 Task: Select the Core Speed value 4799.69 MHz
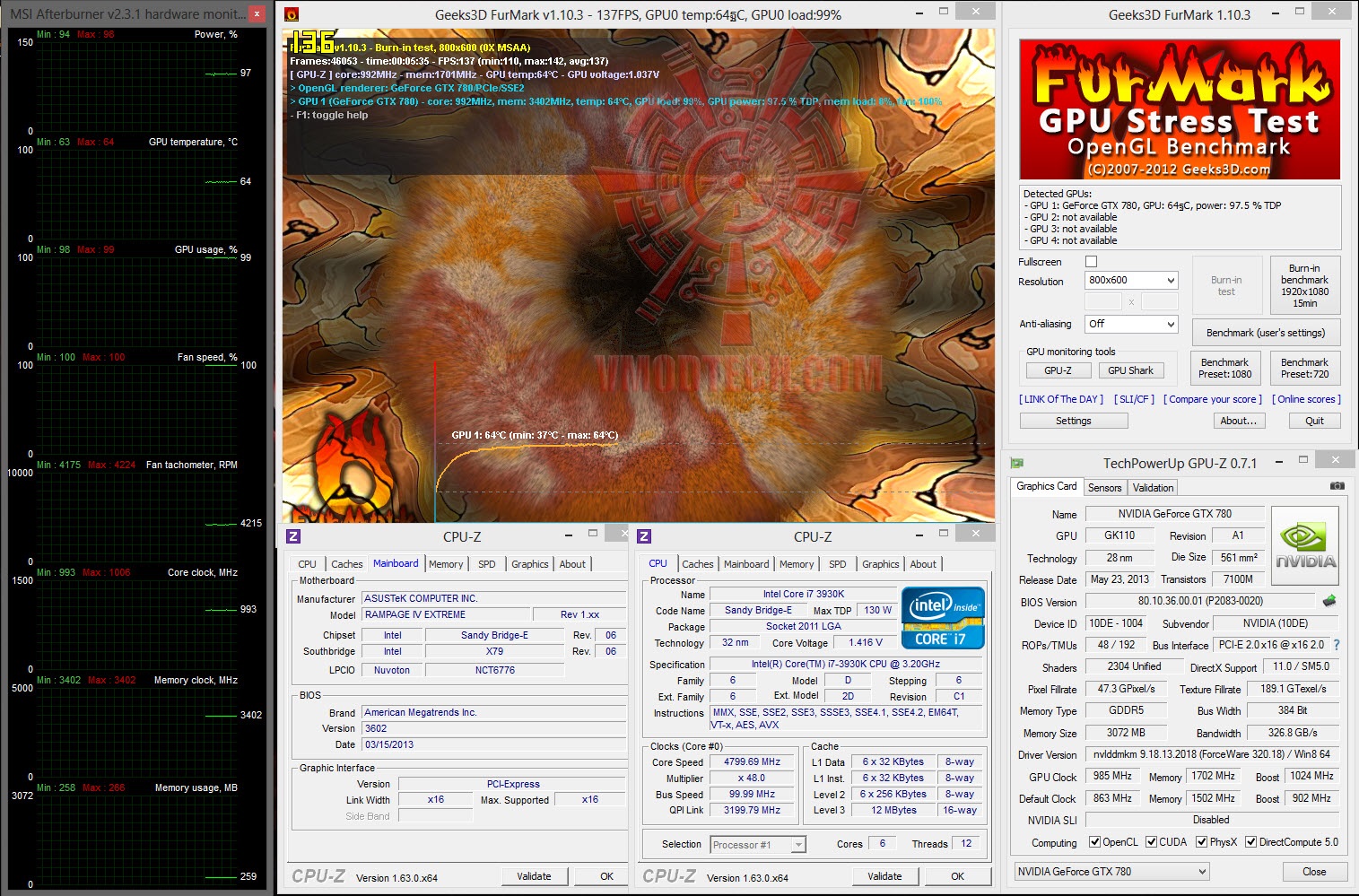(753, 761)
